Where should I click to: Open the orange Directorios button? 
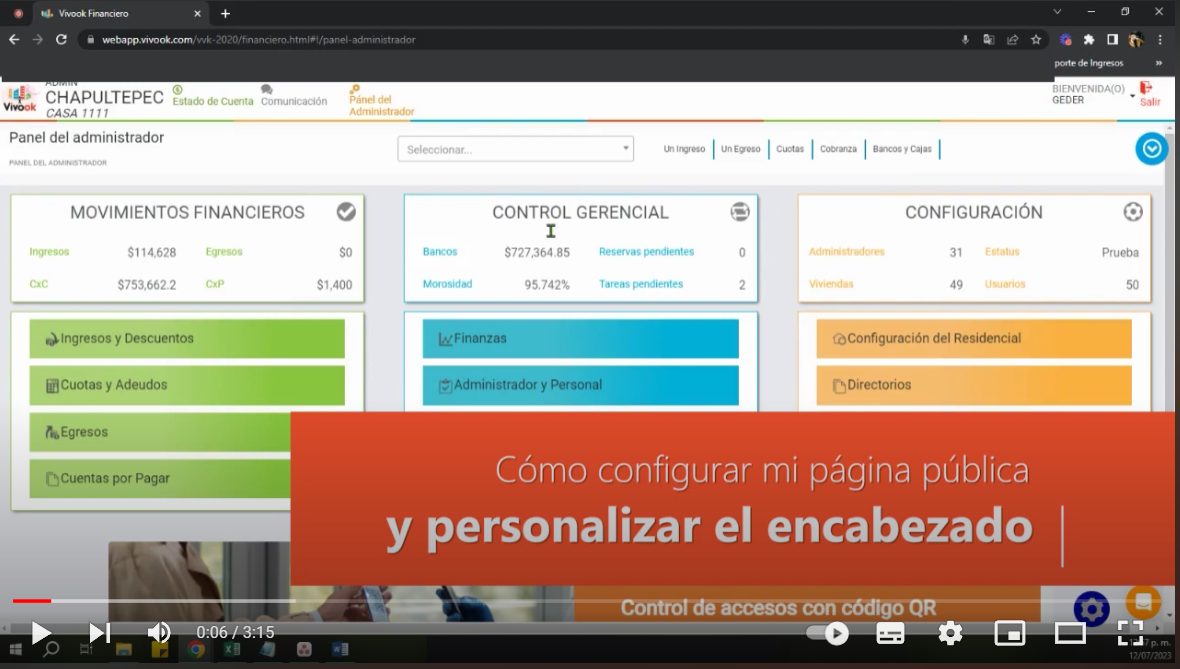[x=974, y=385]
